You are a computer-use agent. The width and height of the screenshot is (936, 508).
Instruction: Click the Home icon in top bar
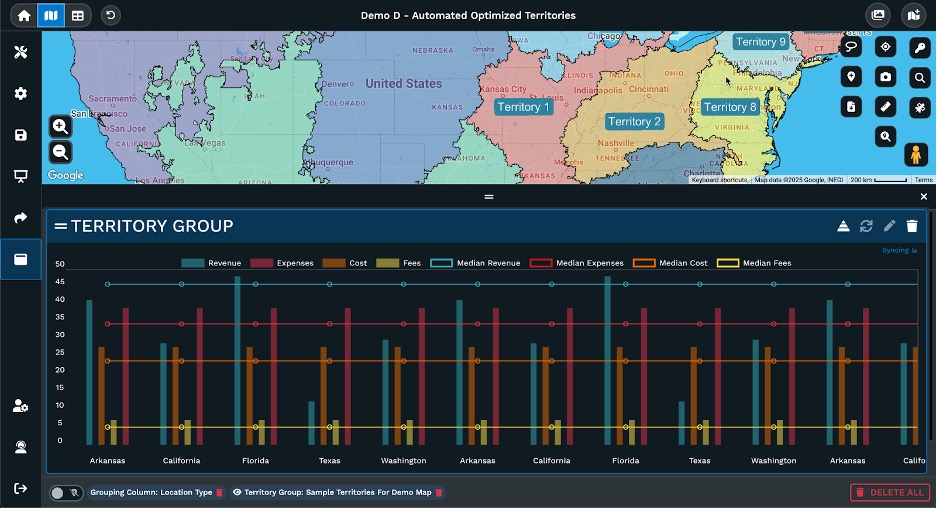[x=24, y=15]
